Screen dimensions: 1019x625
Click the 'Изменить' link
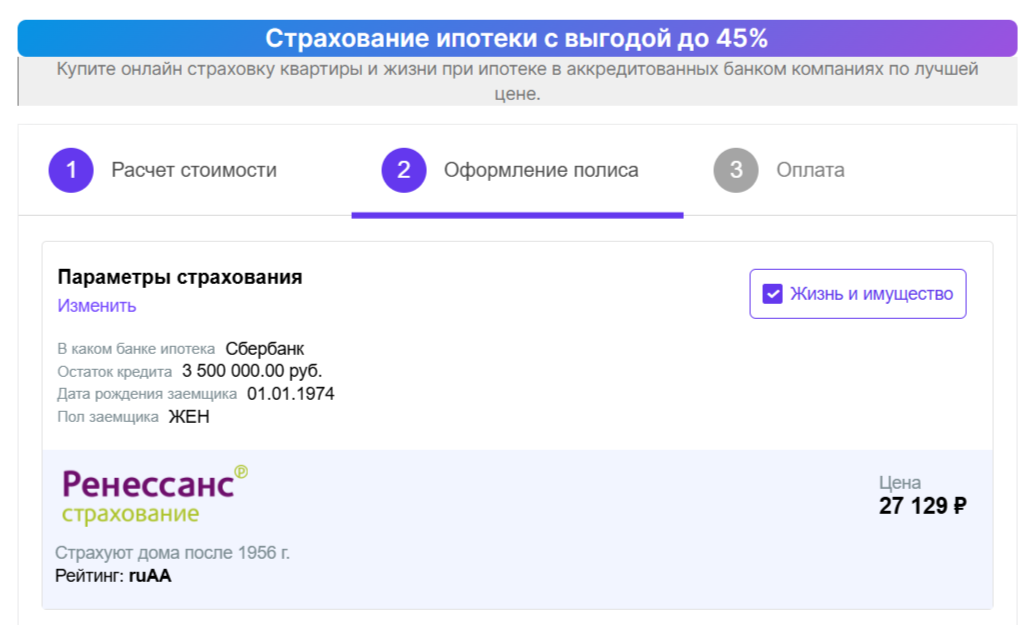[x=97, y=306]
